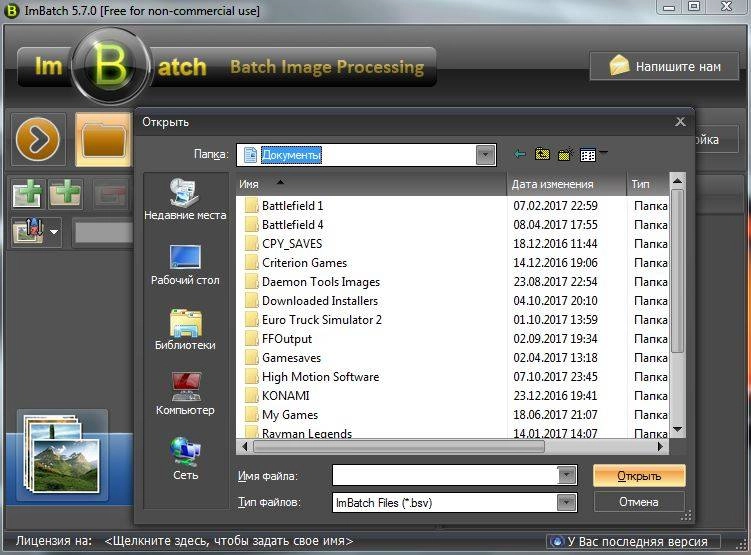Close the Открыть dialog
751x555 pixels.
coord(680,122)
